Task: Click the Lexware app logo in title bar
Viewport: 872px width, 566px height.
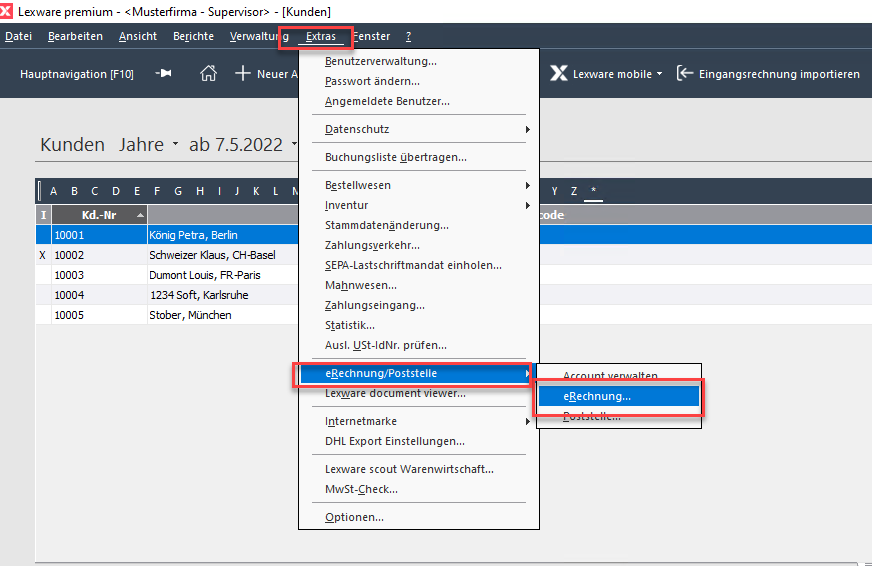Action: tap(6, 11)
